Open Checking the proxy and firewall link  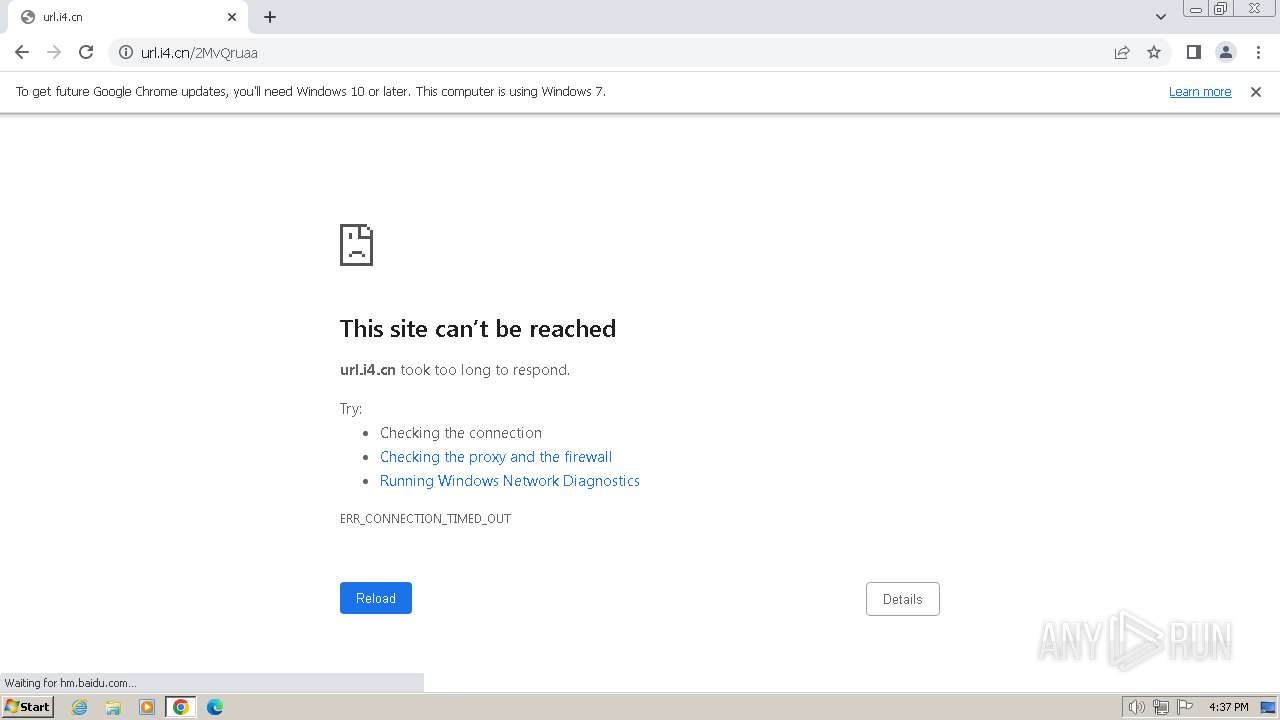click(x=496, y=457)
